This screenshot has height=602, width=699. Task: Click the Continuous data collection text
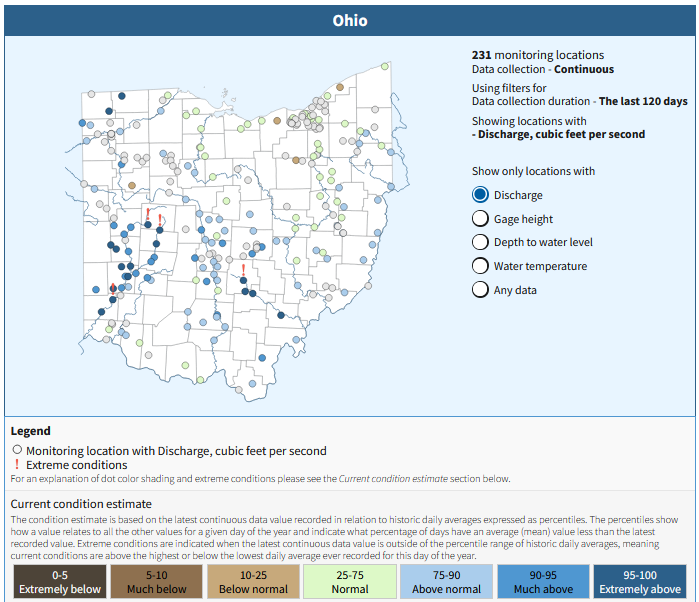click(584, 69)
